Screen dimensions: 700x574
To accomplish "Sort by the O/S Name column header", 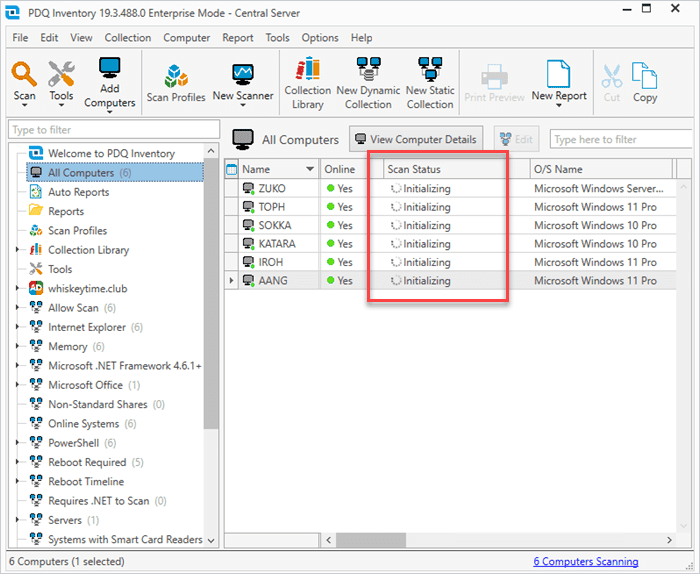I will pyautogui.click(x=601, y=169).
